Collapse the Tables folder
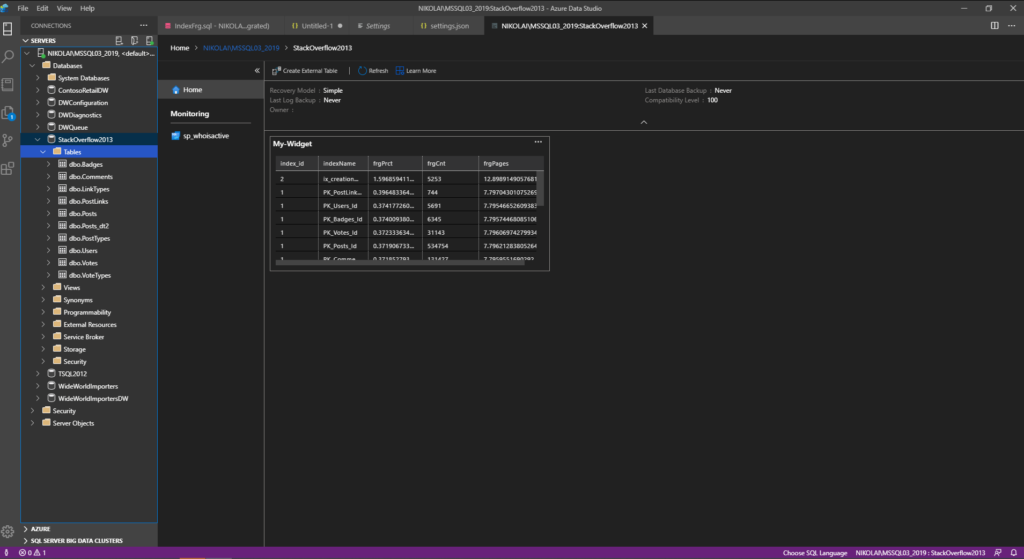The height and width of the screenshot is (559, 1024). 43,152
